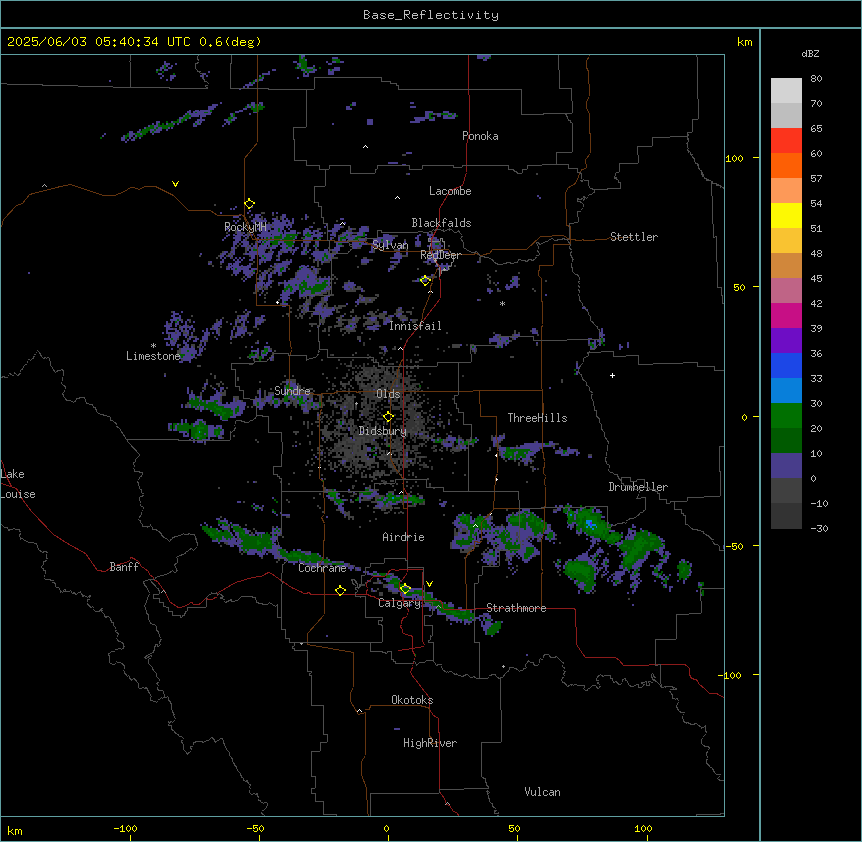Image resolution: width=862 pixels, height=842 pixels.
Task: Pick the green swatch between 30 and 20
Action: tap(786, 416)
